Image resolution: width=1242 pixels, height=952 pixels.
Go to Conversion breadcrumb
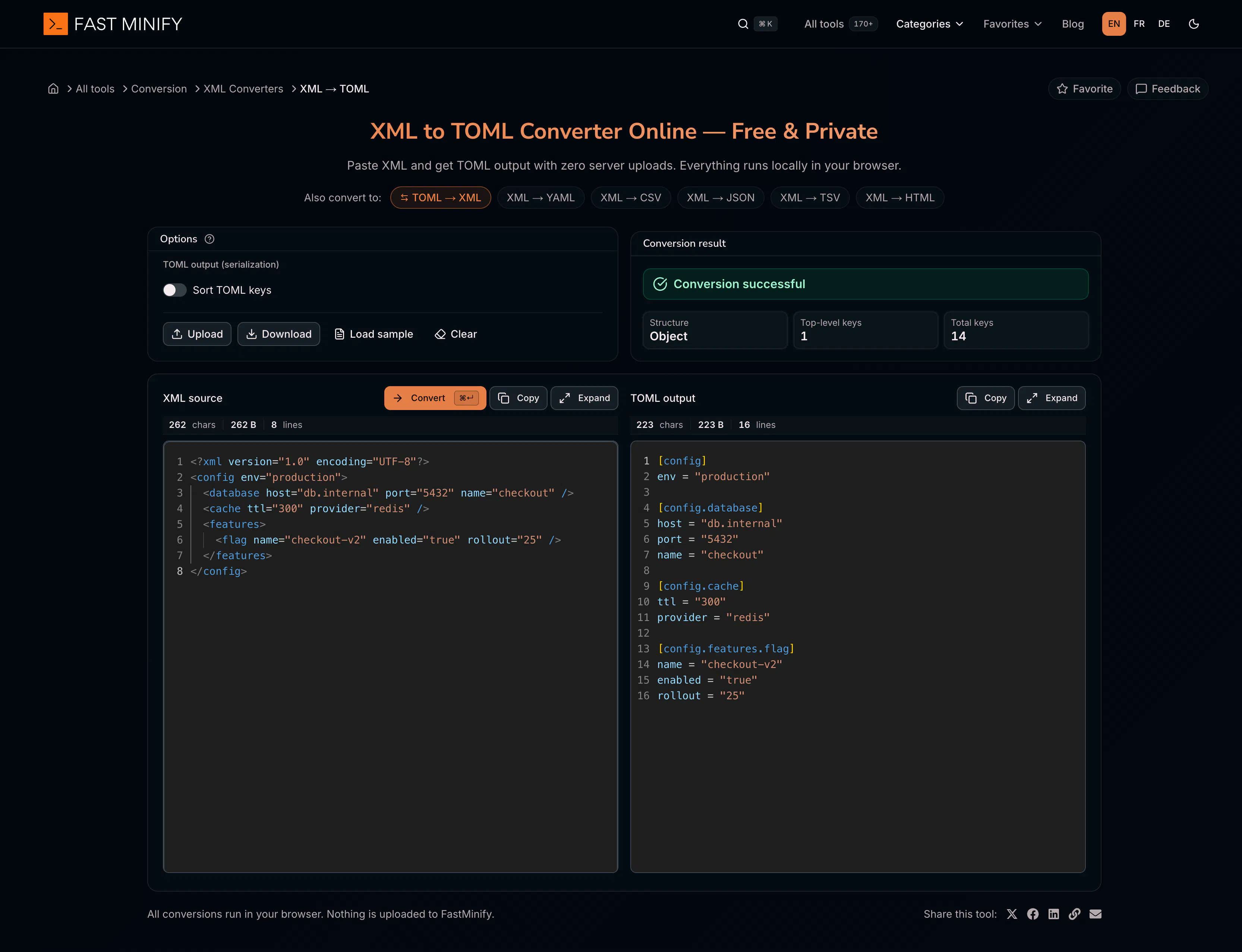(159, 88)
